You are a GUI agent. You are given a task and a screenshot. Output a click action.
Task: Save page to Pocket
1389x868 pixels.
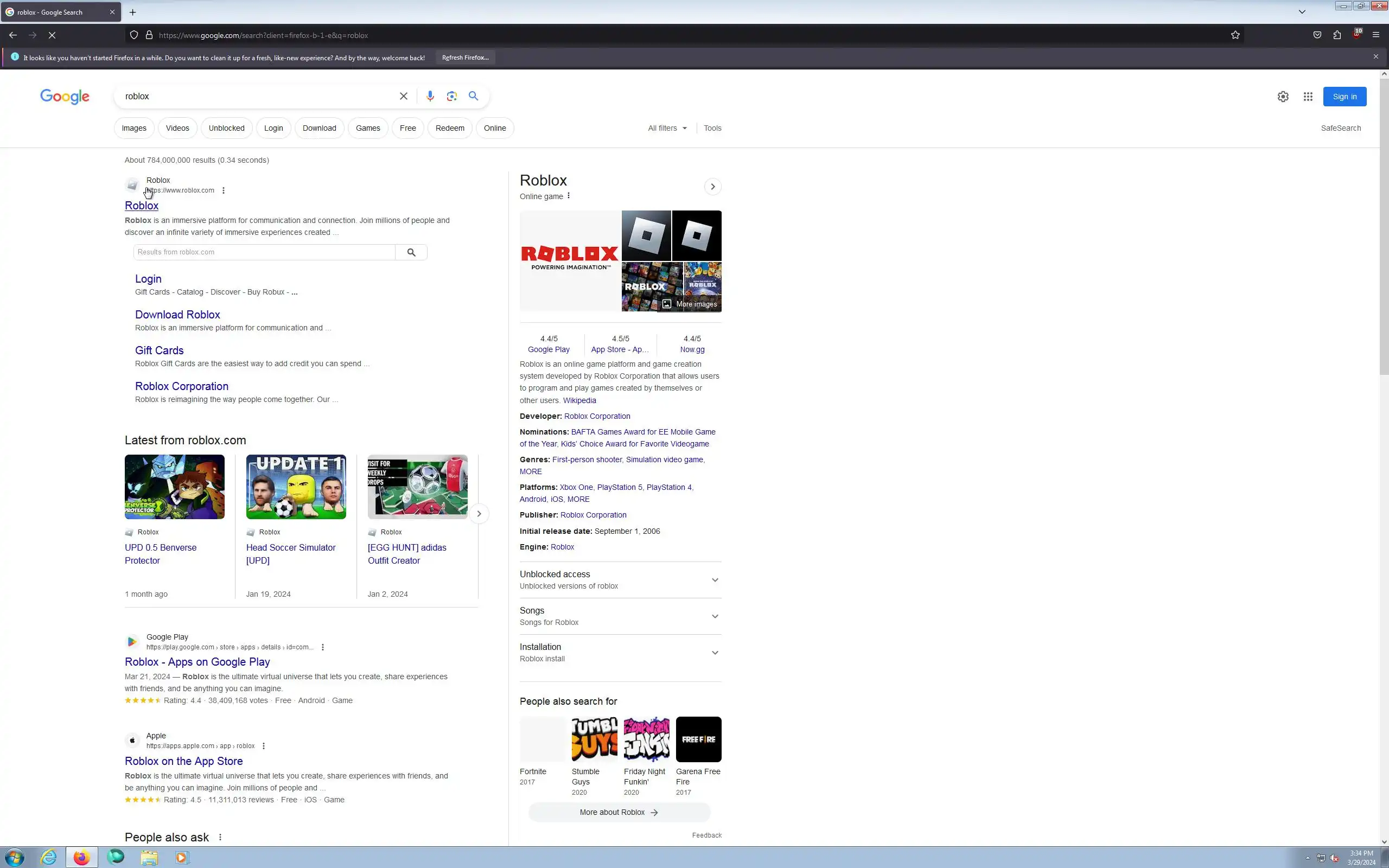click(x=1317, y=35)
